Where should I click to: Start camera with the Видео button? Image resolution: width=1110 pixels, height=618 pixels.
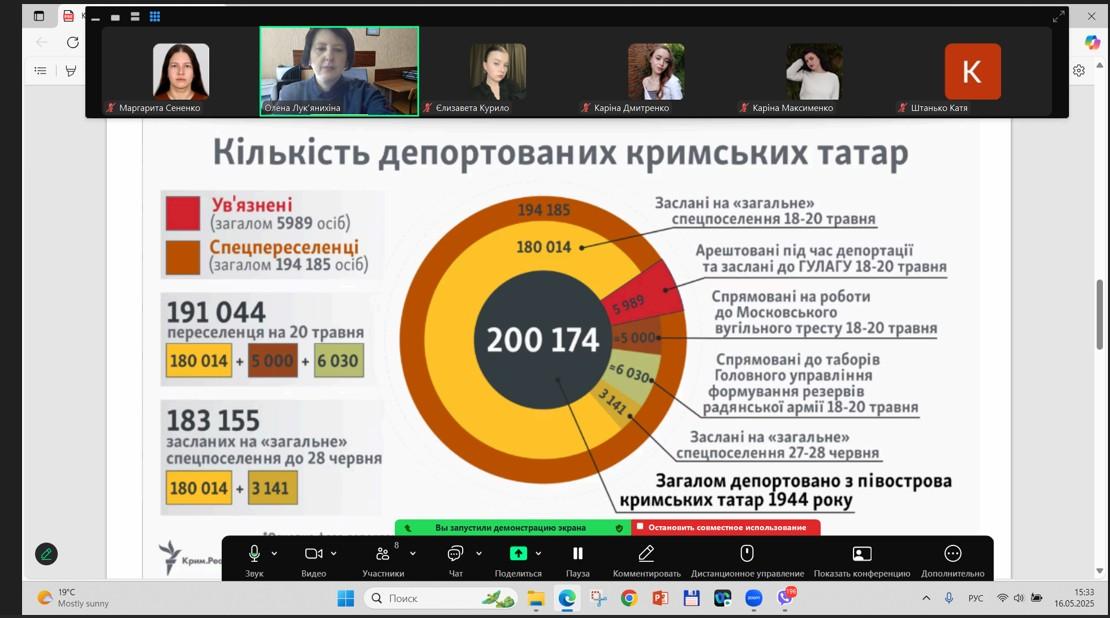pyautogui.click(x=314, y=559)
